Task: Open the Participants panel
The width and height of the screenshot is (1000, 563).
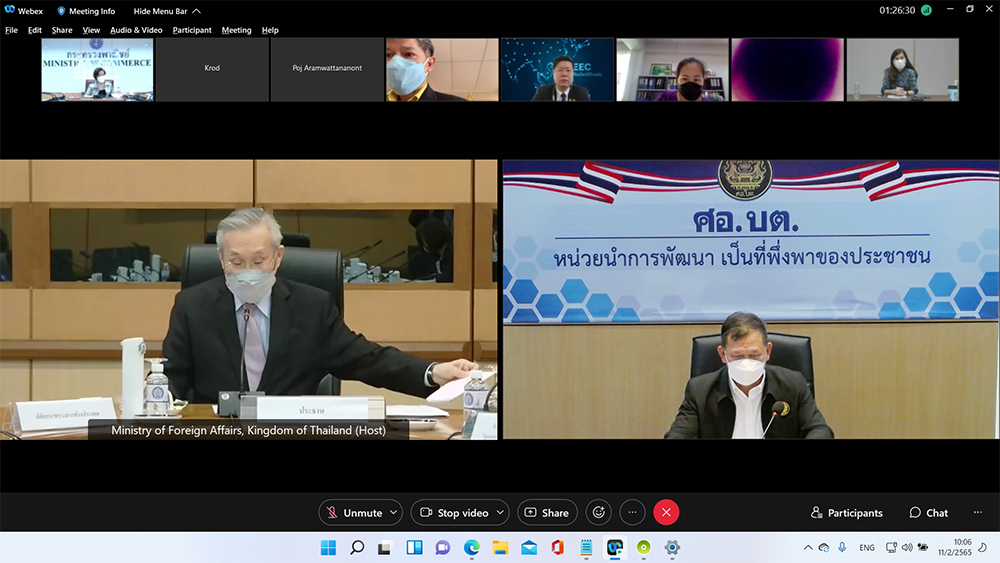Action: (x=846, y=513)
